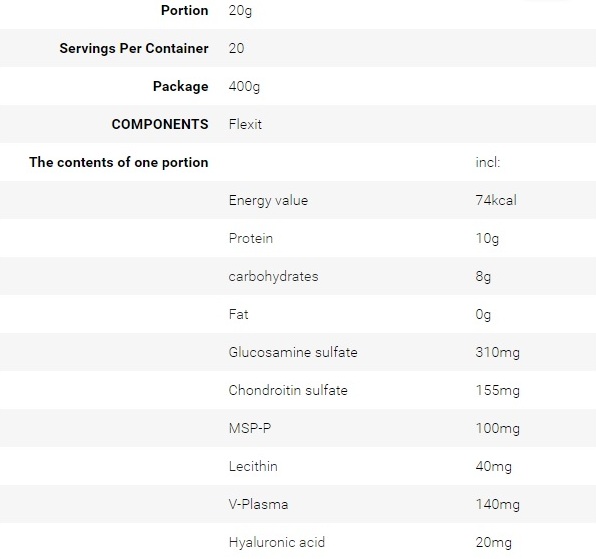
Task: Select the MSP-P ingredient row
Action: [x=298, y=428]
